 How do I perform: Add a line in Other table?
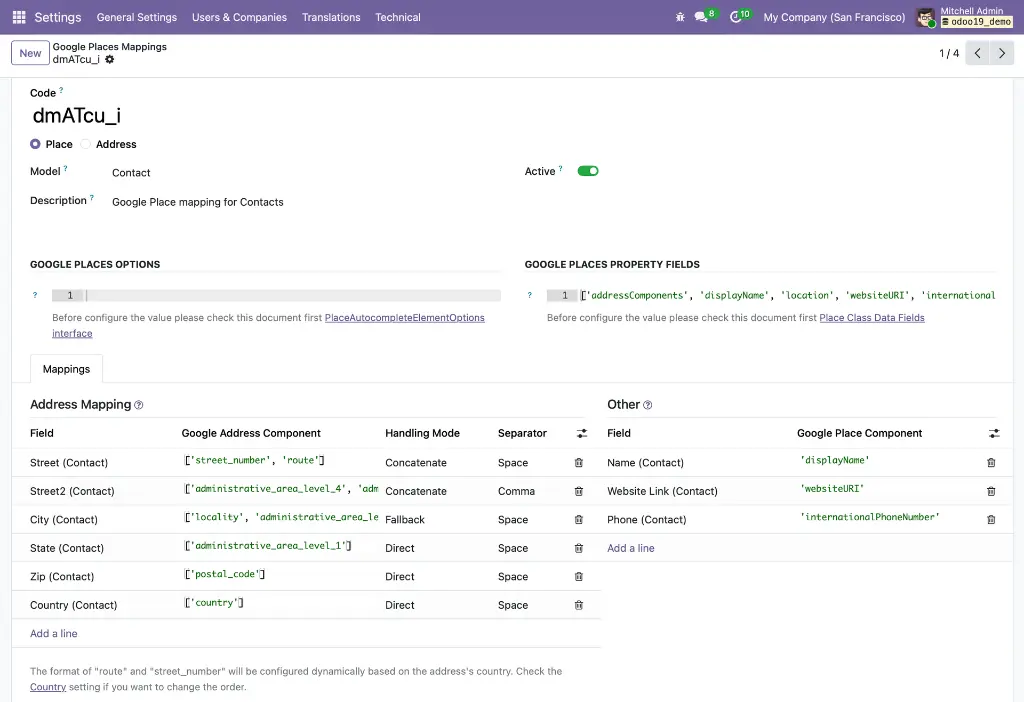tap(631, 548)
